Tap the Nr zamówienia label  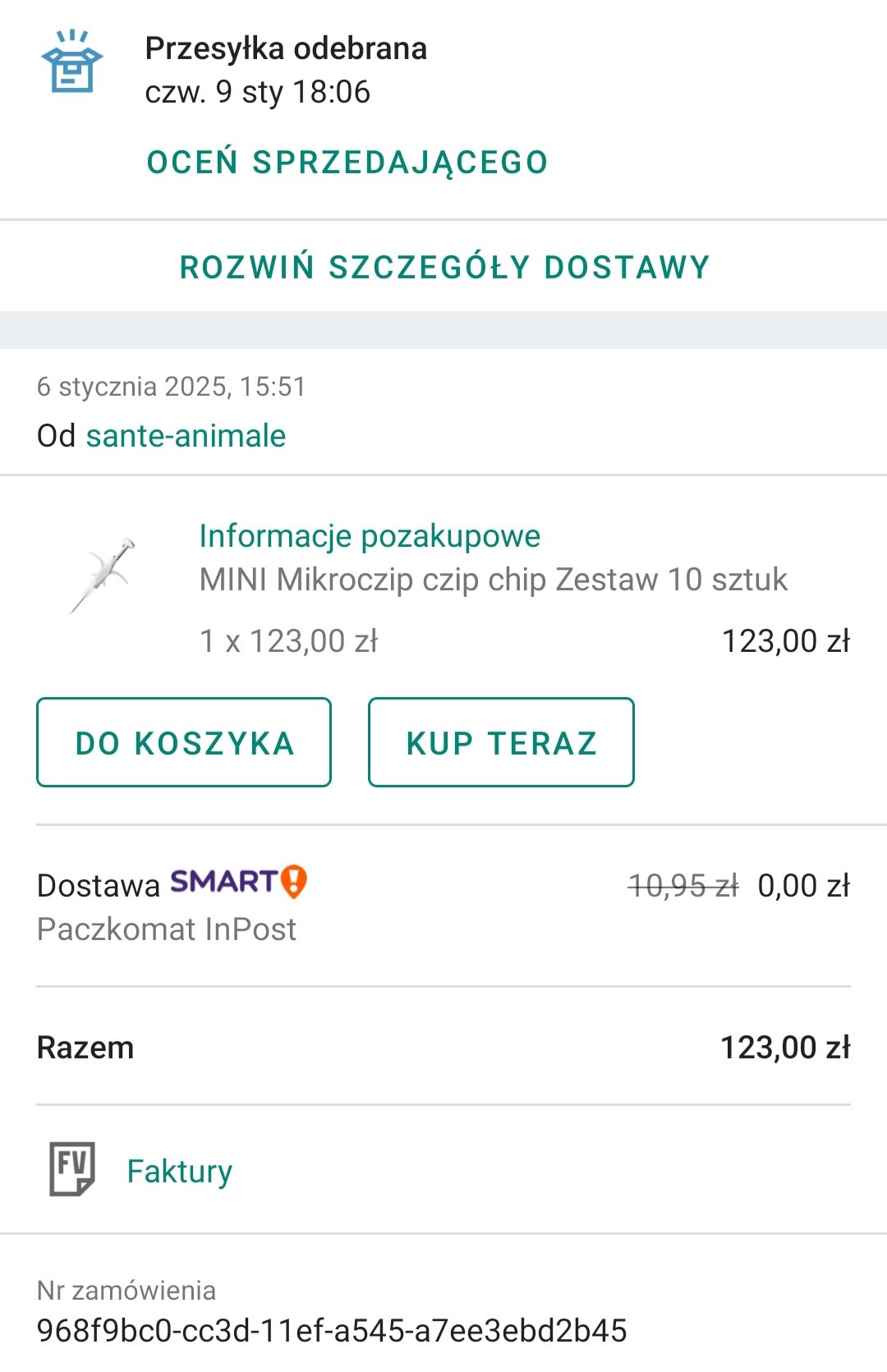(126, 1290)
